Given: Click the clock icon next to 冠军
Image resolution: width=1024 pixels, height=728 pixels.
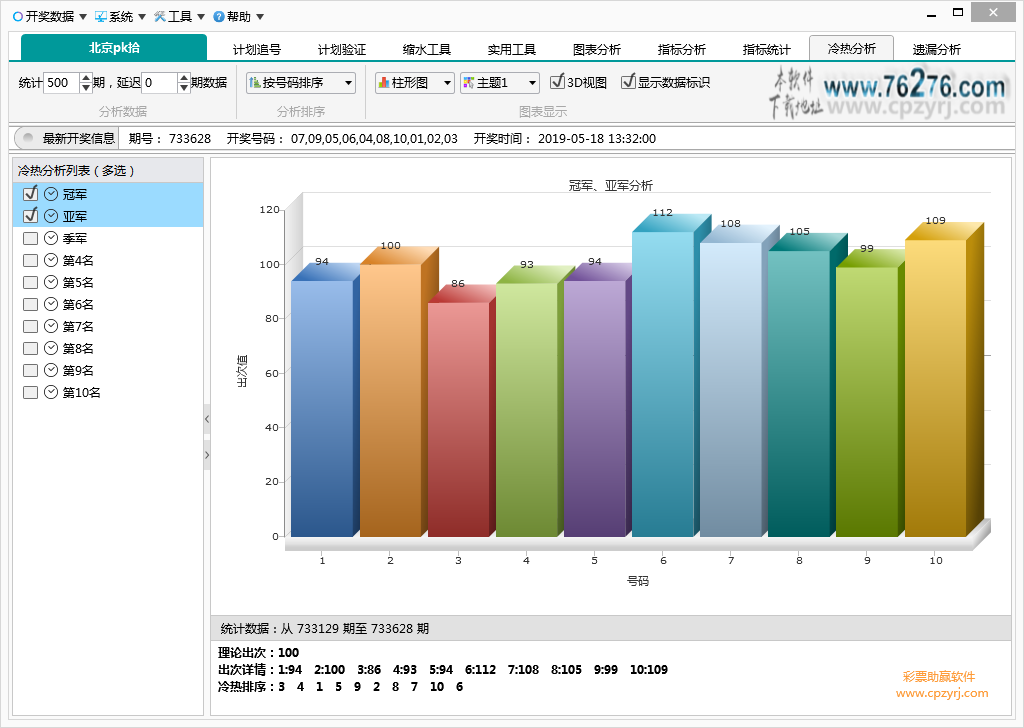Looking at the screenshot, I should click(x=51, y=194).
